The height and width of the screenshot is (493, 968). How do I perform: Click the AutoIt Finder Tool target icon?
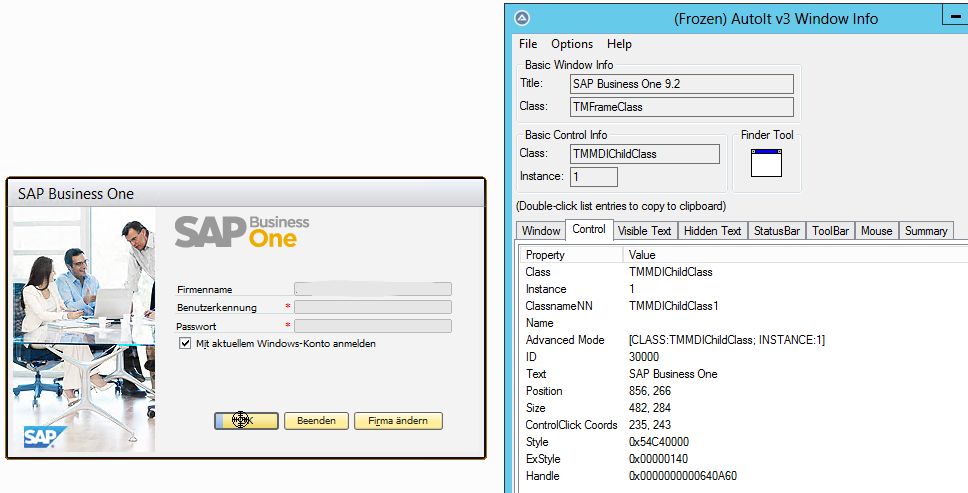pos(766,163)
